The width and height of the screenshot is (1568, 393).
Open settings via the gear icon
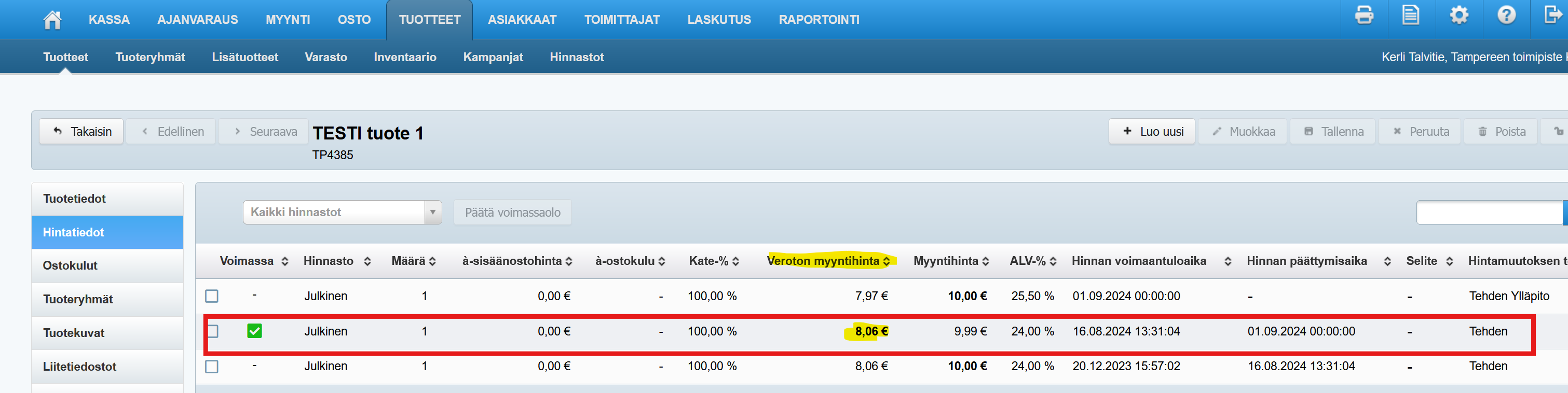pos(1458,15)
